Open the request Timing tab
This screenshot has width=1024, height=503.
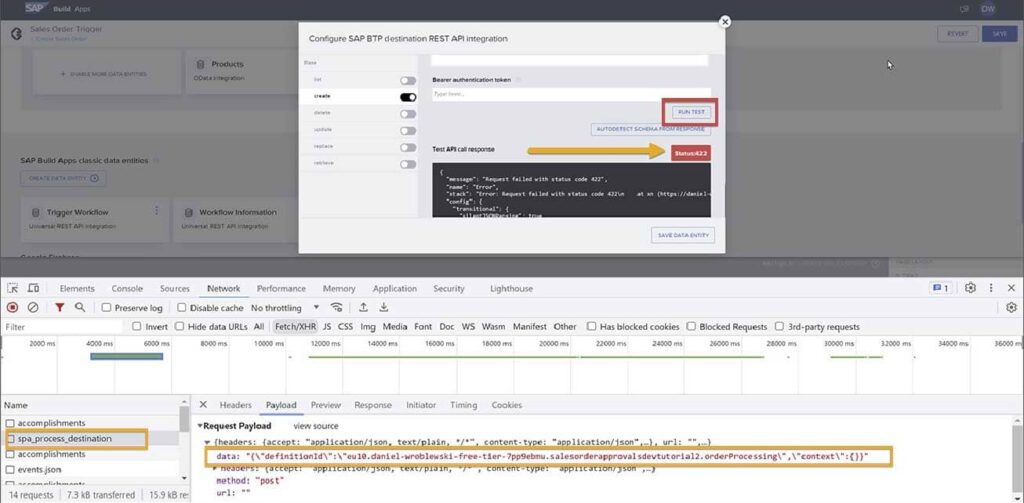point(463,405)
